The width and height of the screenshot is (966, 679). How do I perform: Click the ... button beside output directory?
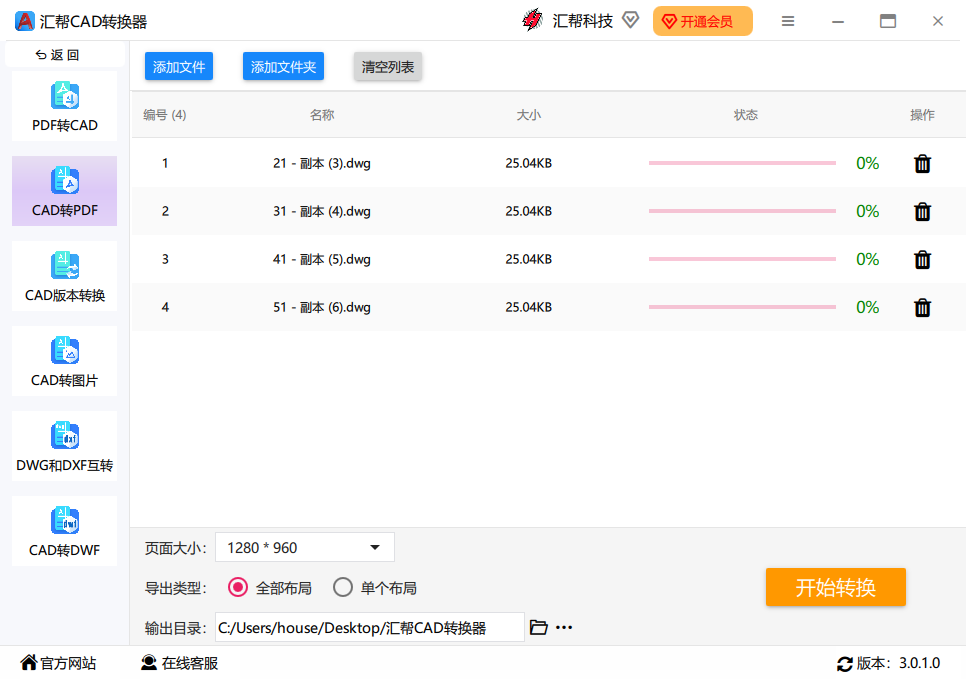pyautogui.click(x=564, y=627)
